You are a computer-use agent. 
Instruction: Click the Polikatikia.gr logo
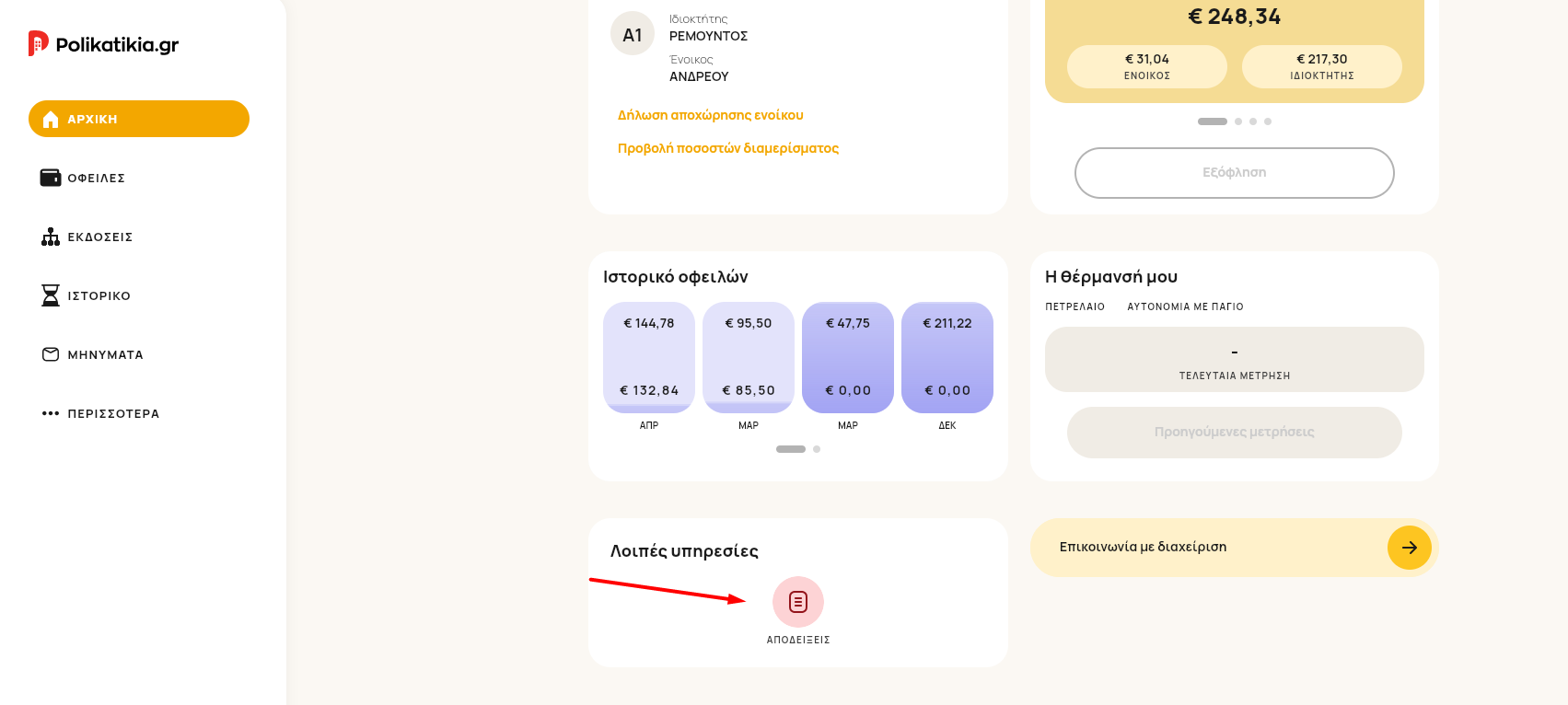coord(103,44)
